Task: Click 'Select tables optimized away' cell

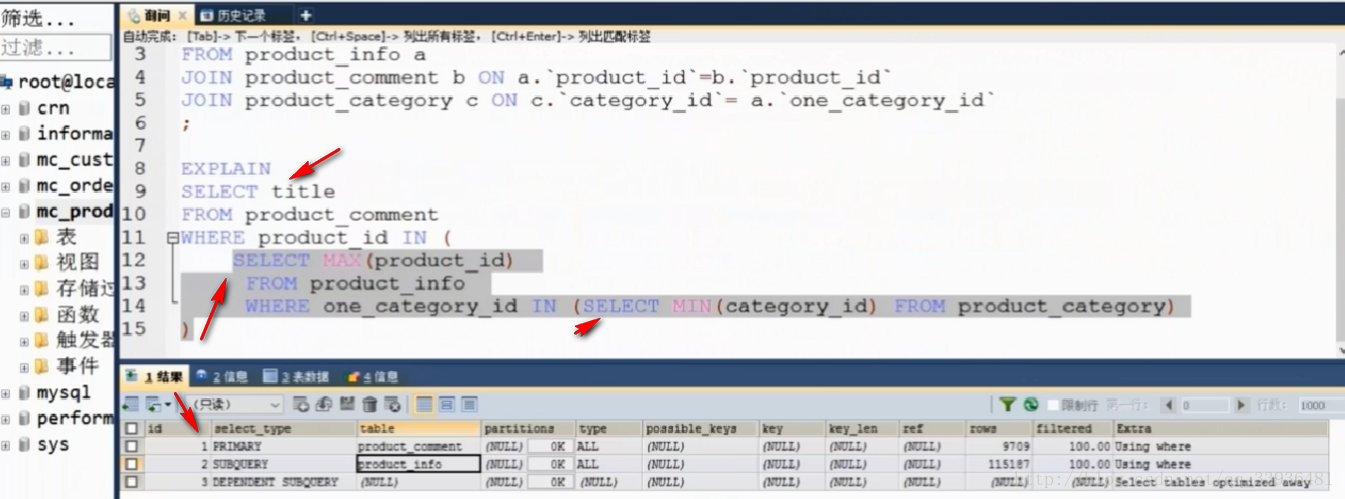Action: (1220, 481)
